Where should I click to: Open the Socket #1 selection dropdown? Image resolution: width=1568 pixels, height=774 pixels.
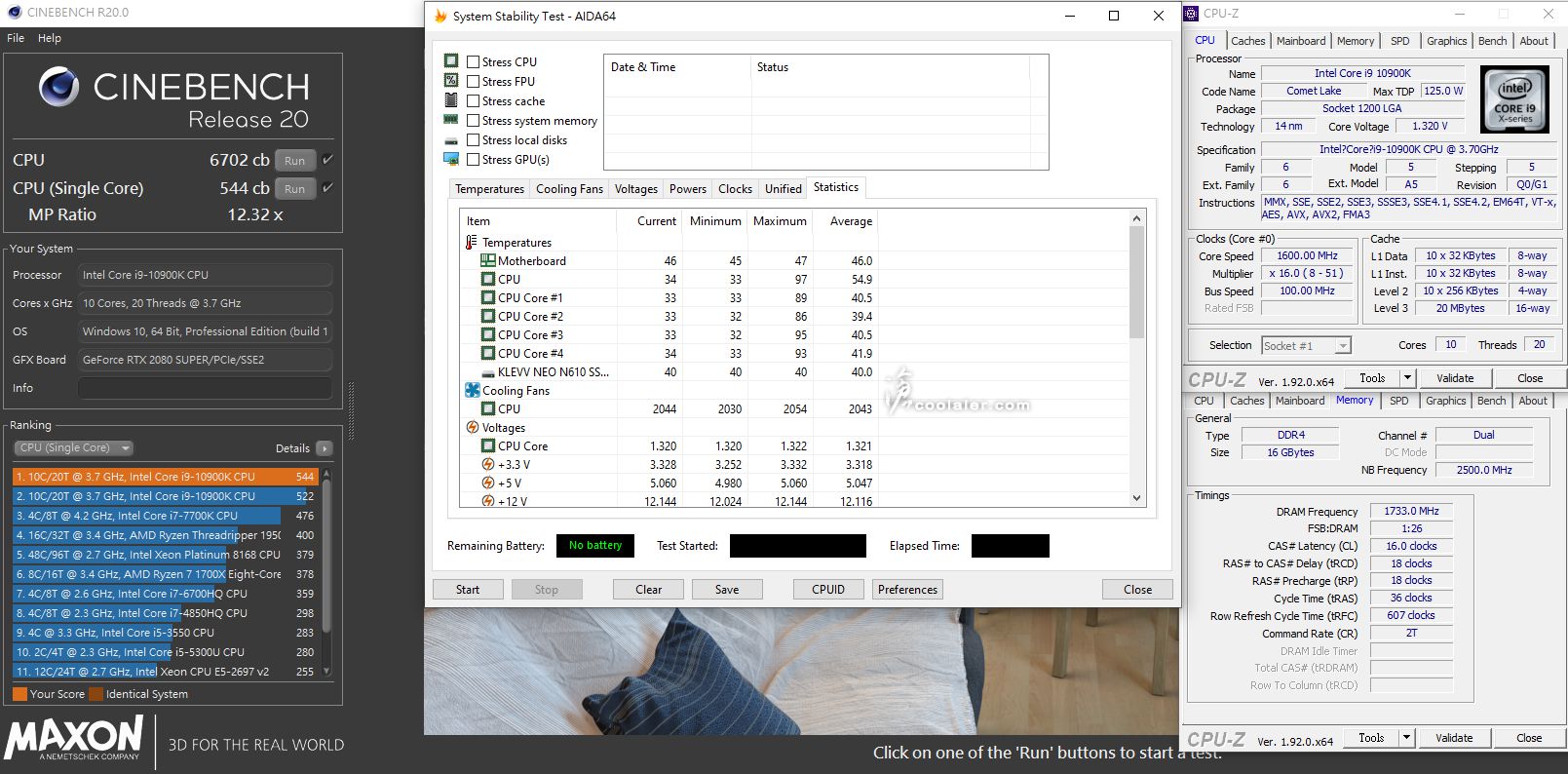click(1306, 346)
